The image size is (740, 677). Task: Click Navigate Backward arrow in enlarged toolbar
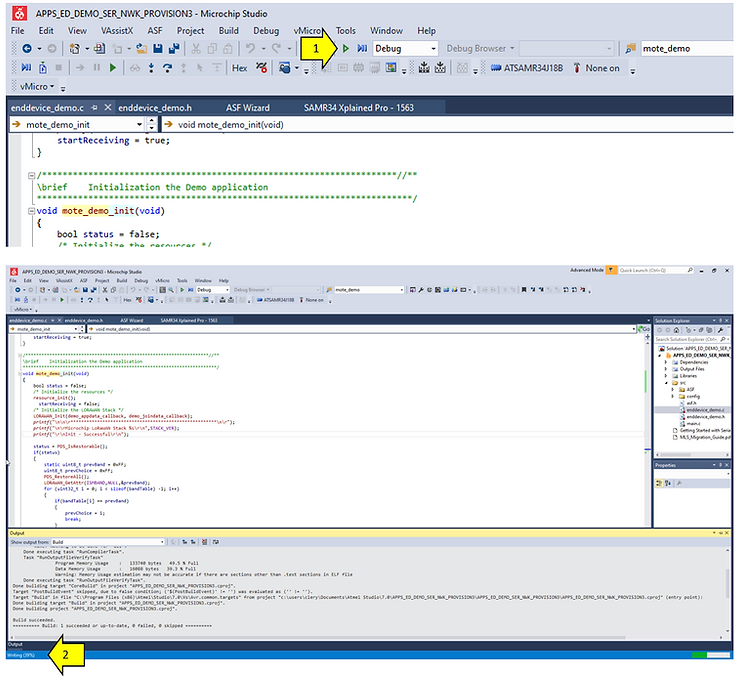(x=27, y=48)
